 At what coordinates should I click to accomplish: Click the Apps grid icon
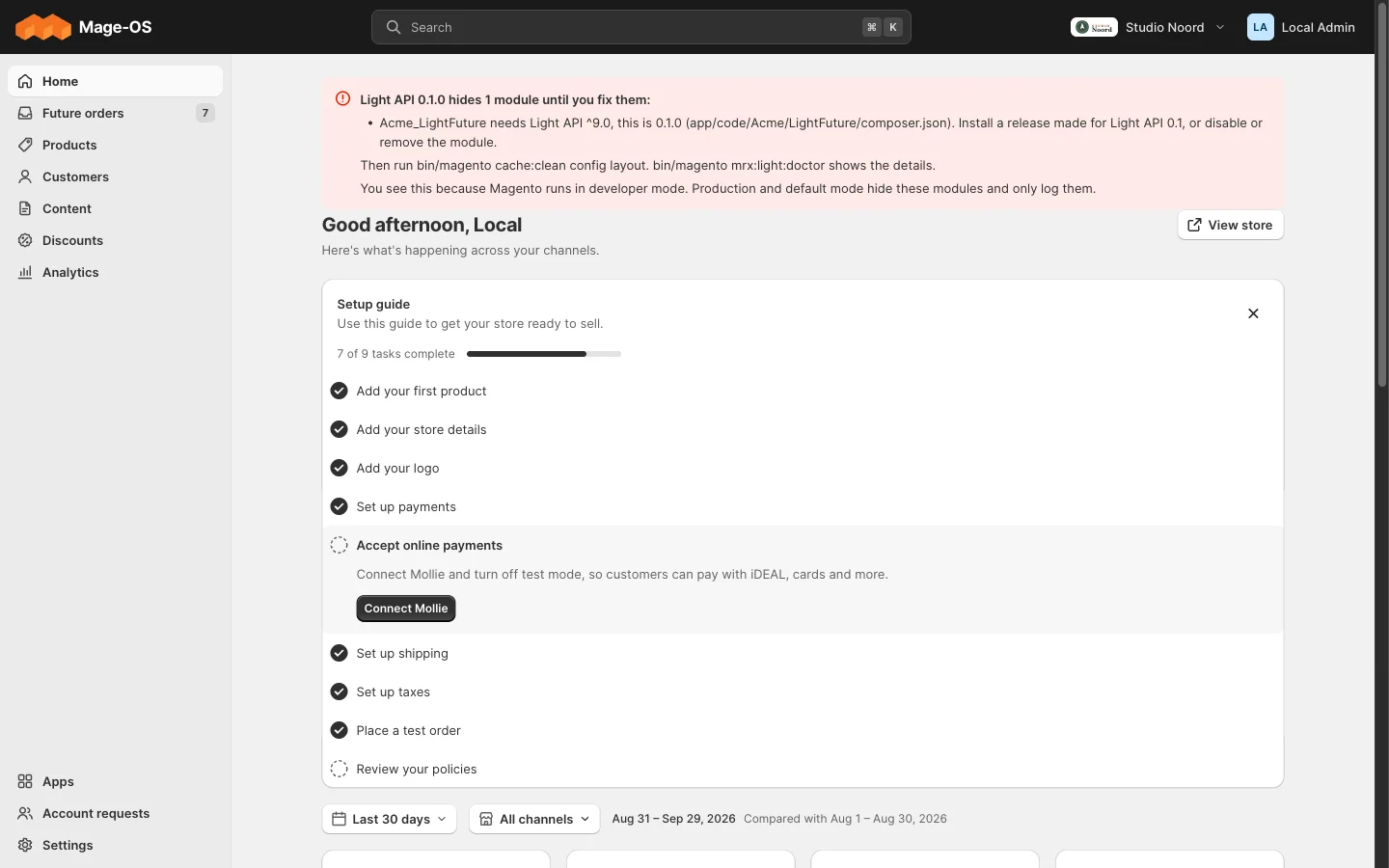pos(25,781)
